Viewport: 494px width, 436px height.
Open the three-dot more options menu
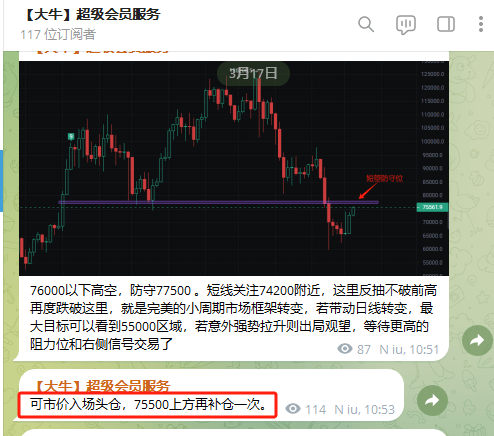481,24
